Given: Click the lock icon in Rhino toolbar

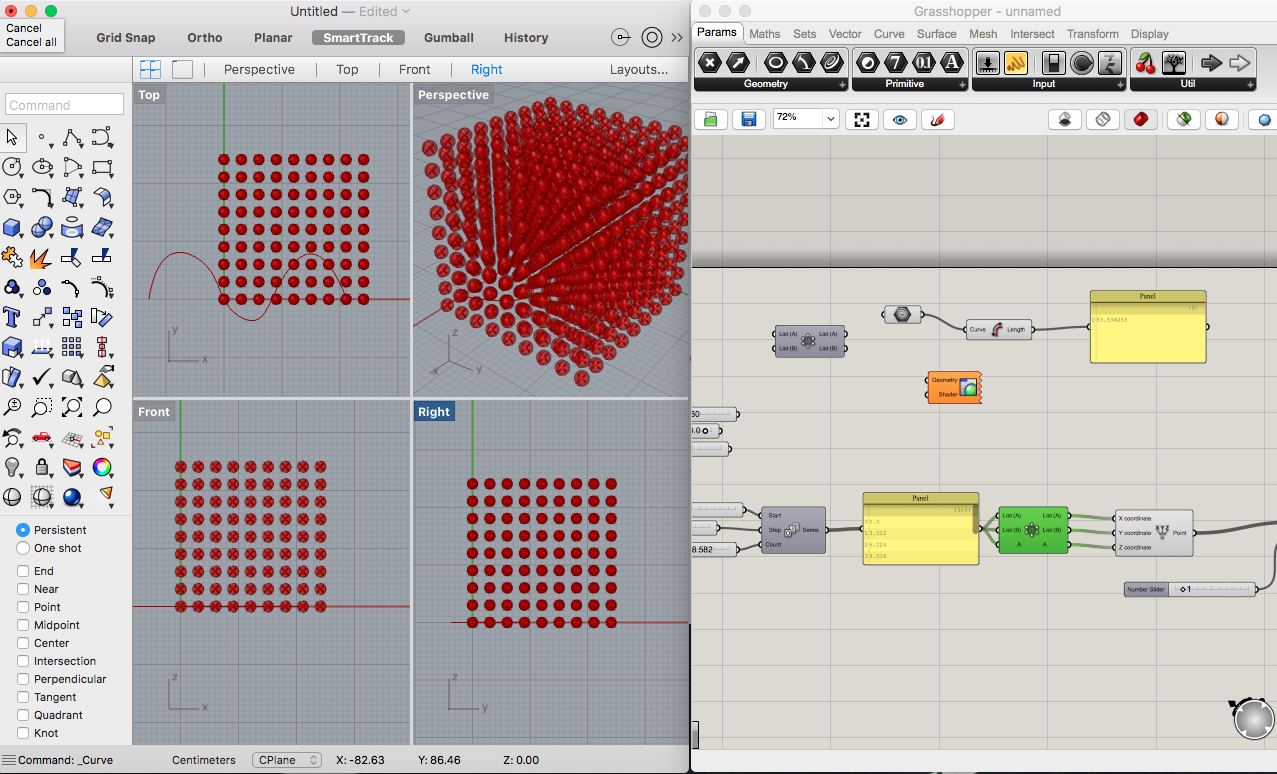Looking at the screenshot, I should [x=42, y=467].
